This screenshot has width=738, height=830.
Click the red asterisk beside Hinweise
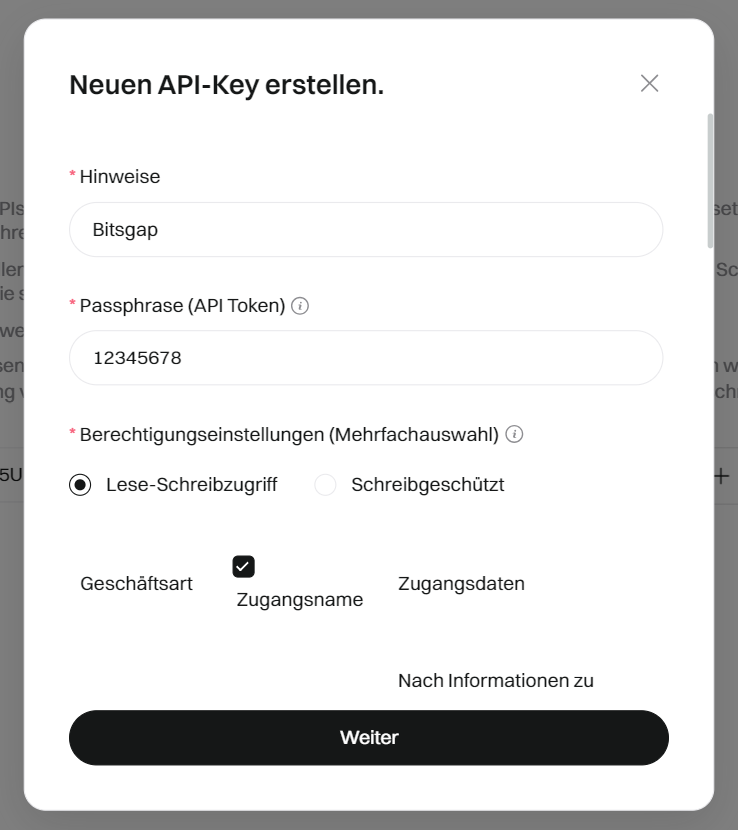(x=72, y=176)
